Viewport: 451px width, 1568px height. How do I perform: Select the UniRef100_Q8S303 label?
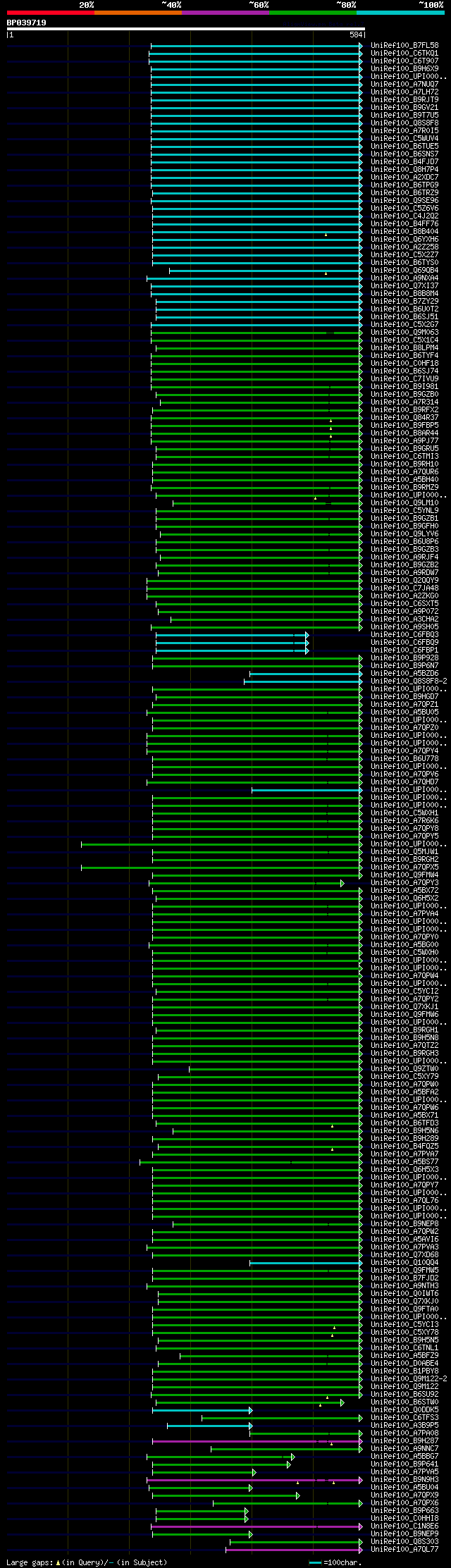tap(404, 1542)
